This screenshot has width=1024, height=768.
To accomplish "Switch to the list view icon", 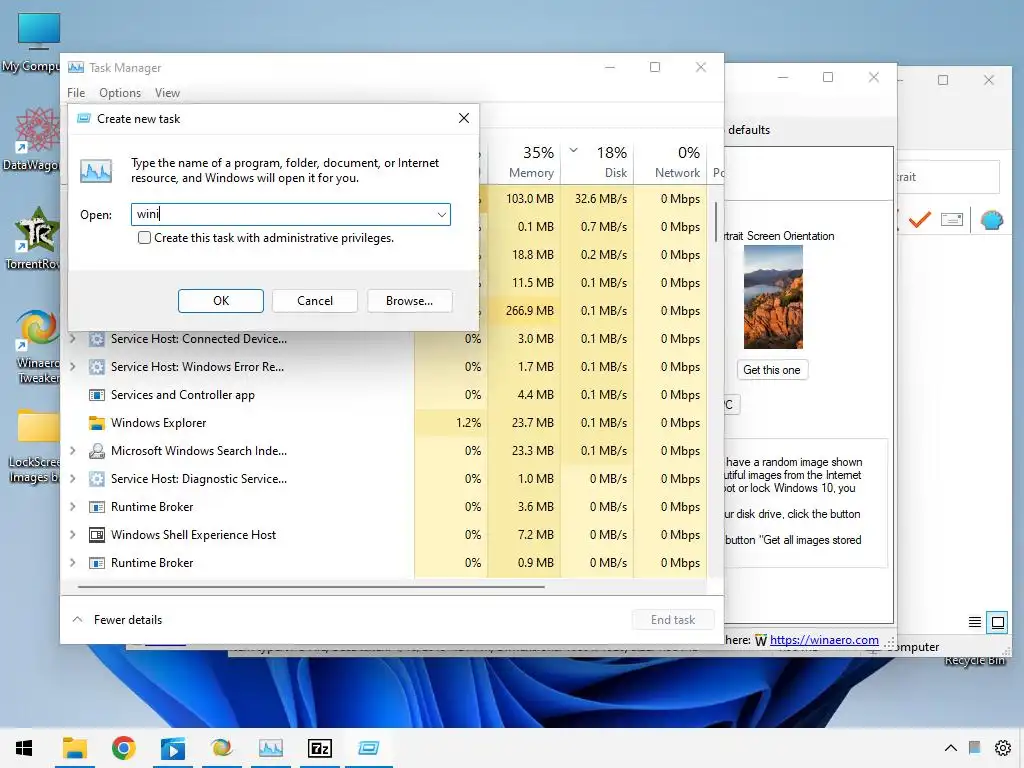I will coord(974,622).
